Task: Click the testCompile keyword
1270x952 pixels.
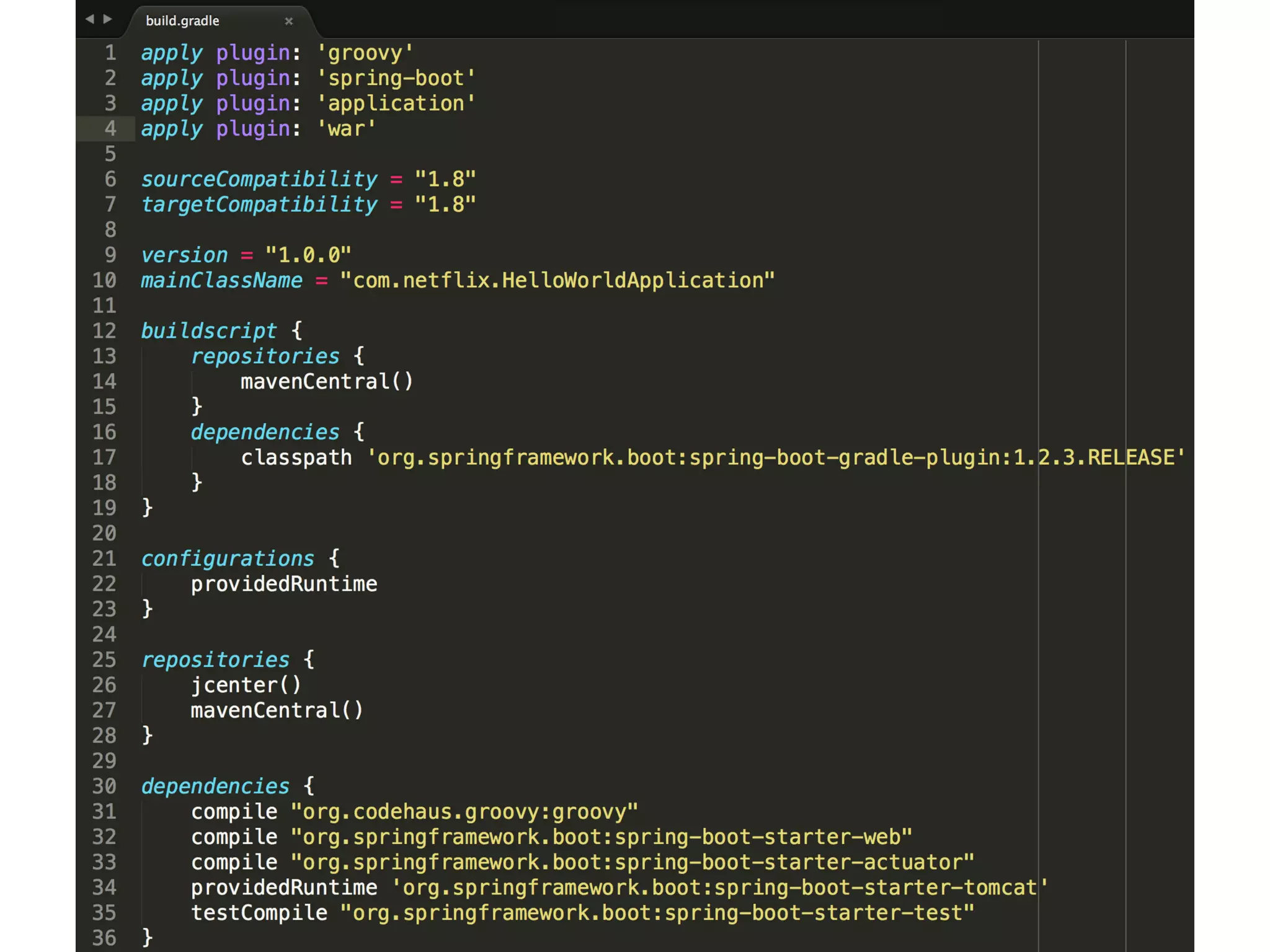Action: pyautogui.click(x=259, y=914)
